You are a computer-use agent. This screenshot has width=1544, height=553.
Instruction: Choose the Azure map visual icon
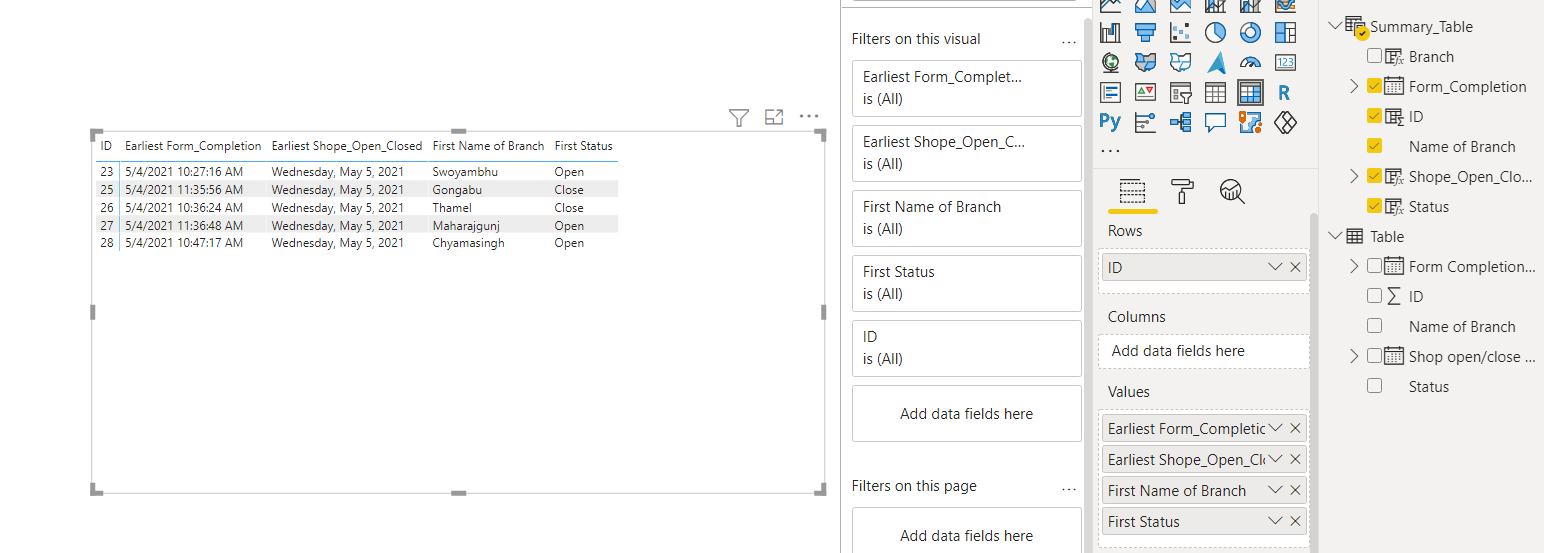point(1215,62)
